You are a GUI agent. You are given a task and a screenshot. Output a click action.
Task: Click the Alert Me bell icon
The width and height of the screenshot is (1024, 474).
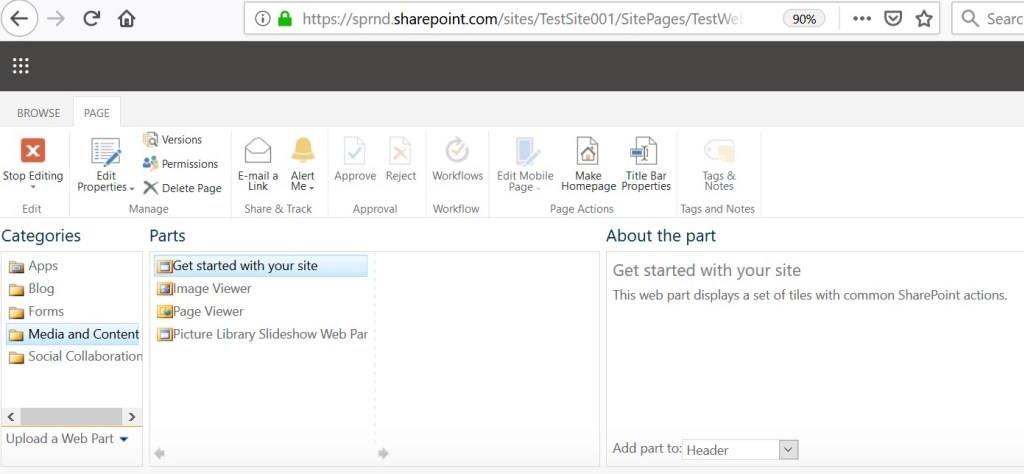(x=302, y=150)
